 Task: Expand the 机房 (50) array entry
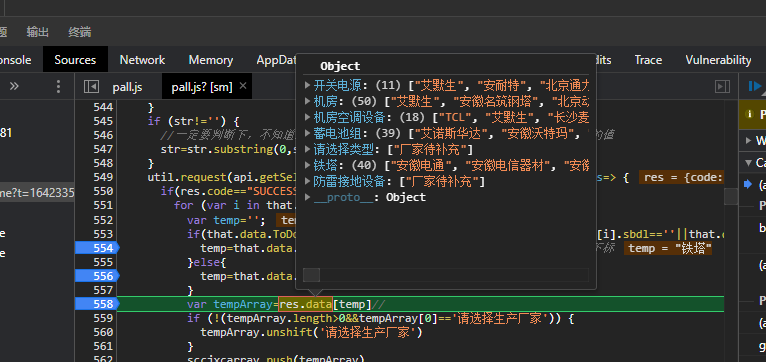pyautogui.click(x=307, y=101)
